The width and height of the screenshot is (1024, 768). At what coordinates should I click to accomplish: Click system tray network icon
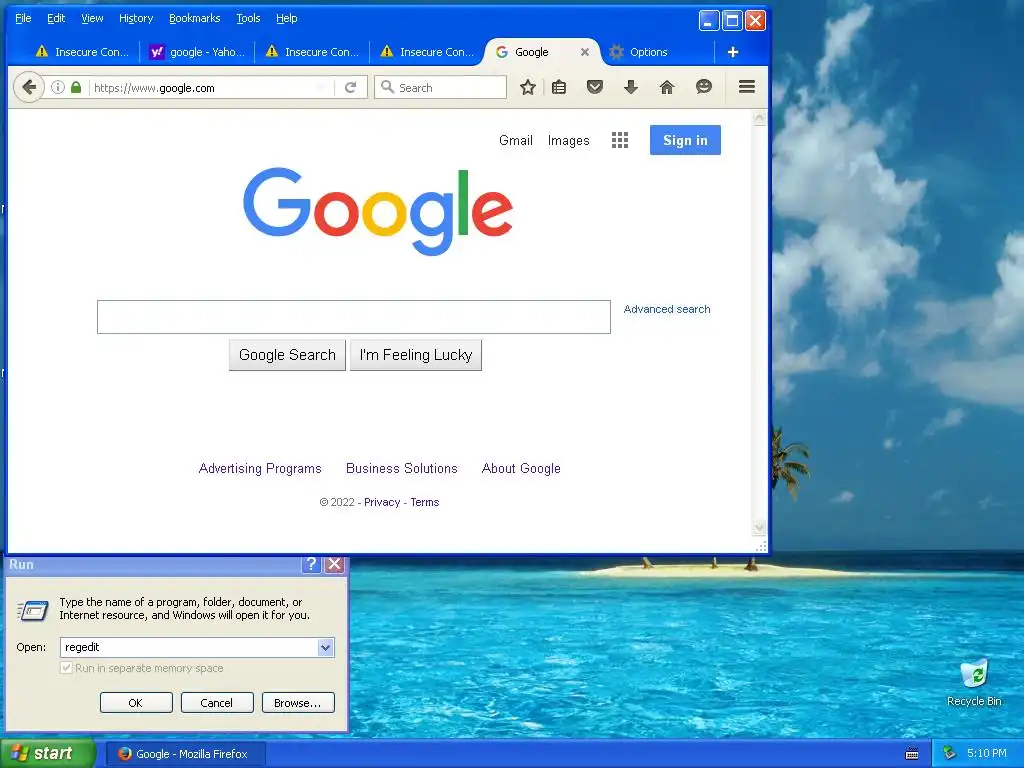click(x=950, y=754)
